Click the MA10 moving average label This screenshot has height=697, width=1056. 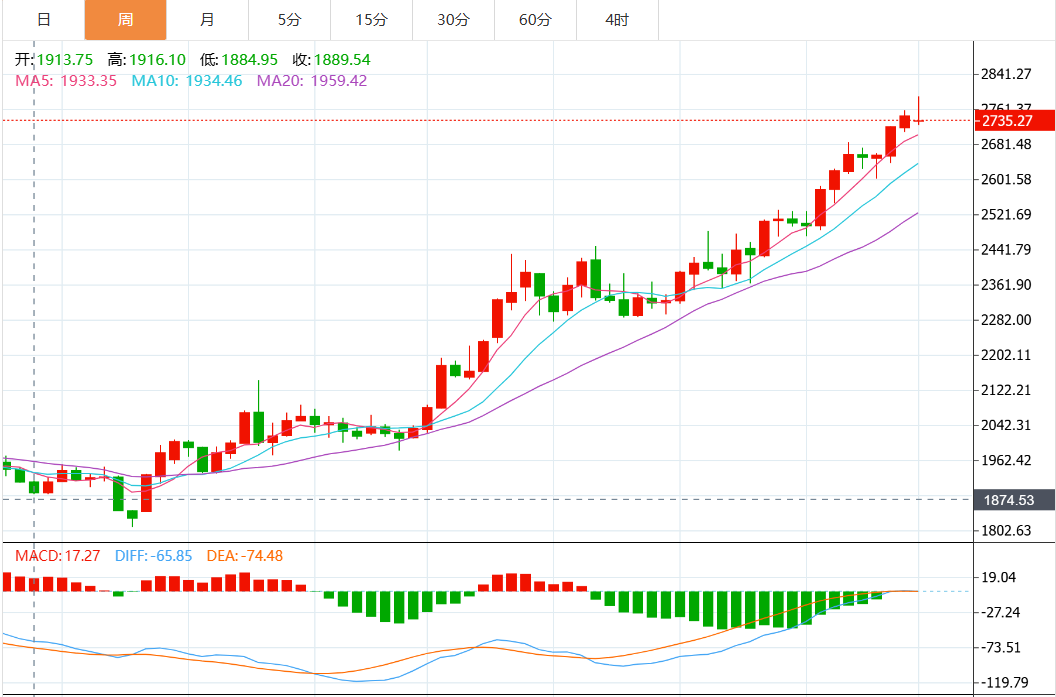point(187,80)
